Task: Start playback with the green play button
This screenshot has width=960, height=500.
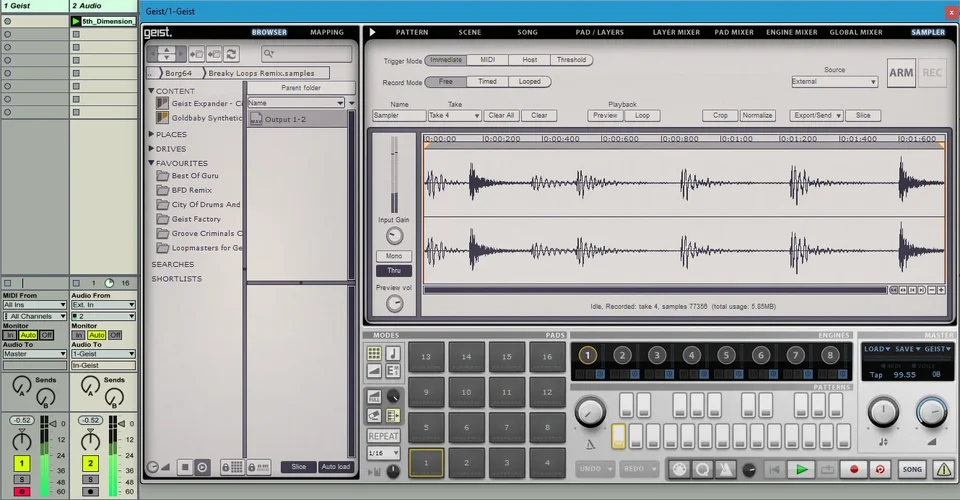Action: tap(801, 469)
